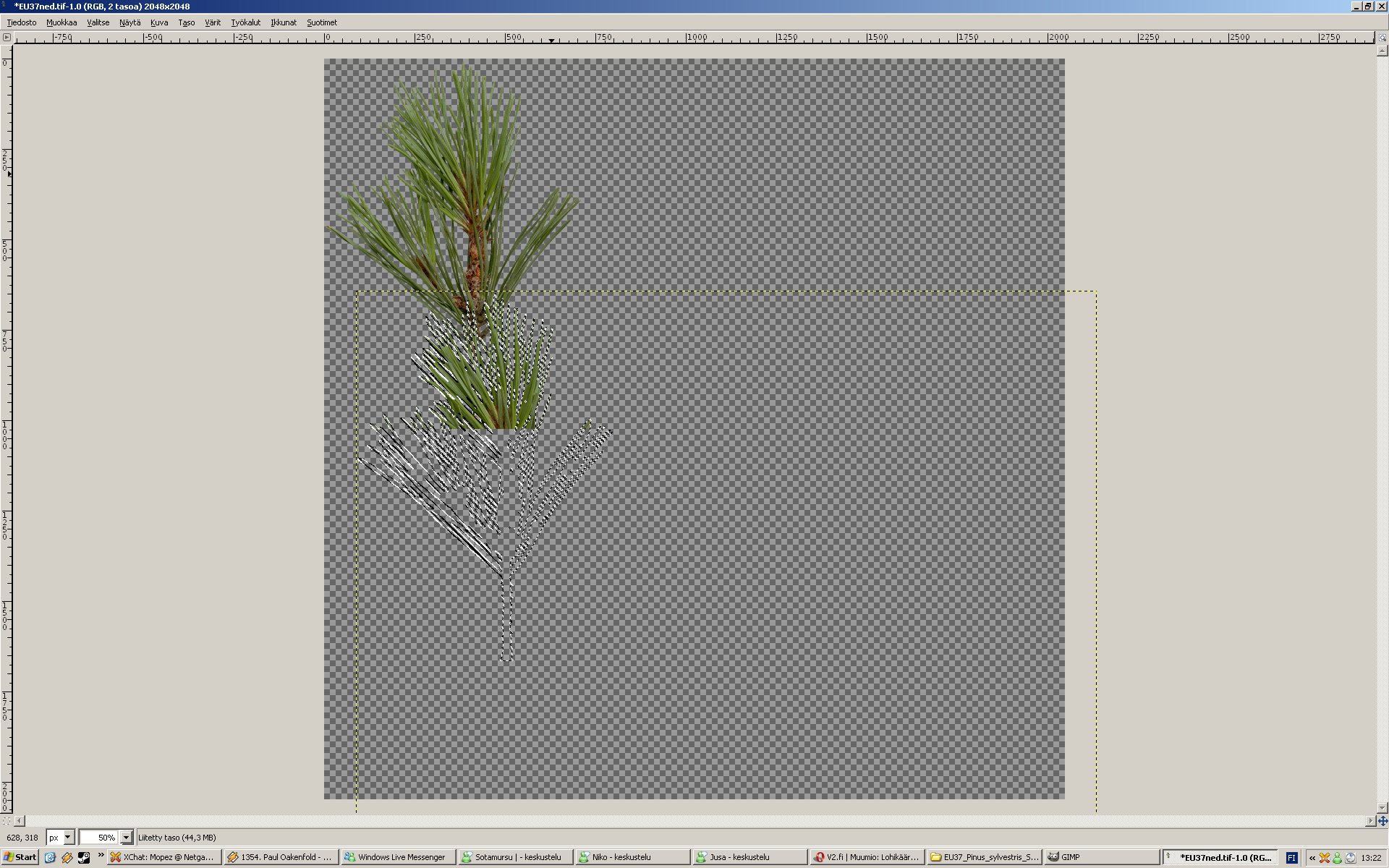The image size is (1389, 868).
Task: Click the canvas navigation cross icon
Action: pos(1382,821)
